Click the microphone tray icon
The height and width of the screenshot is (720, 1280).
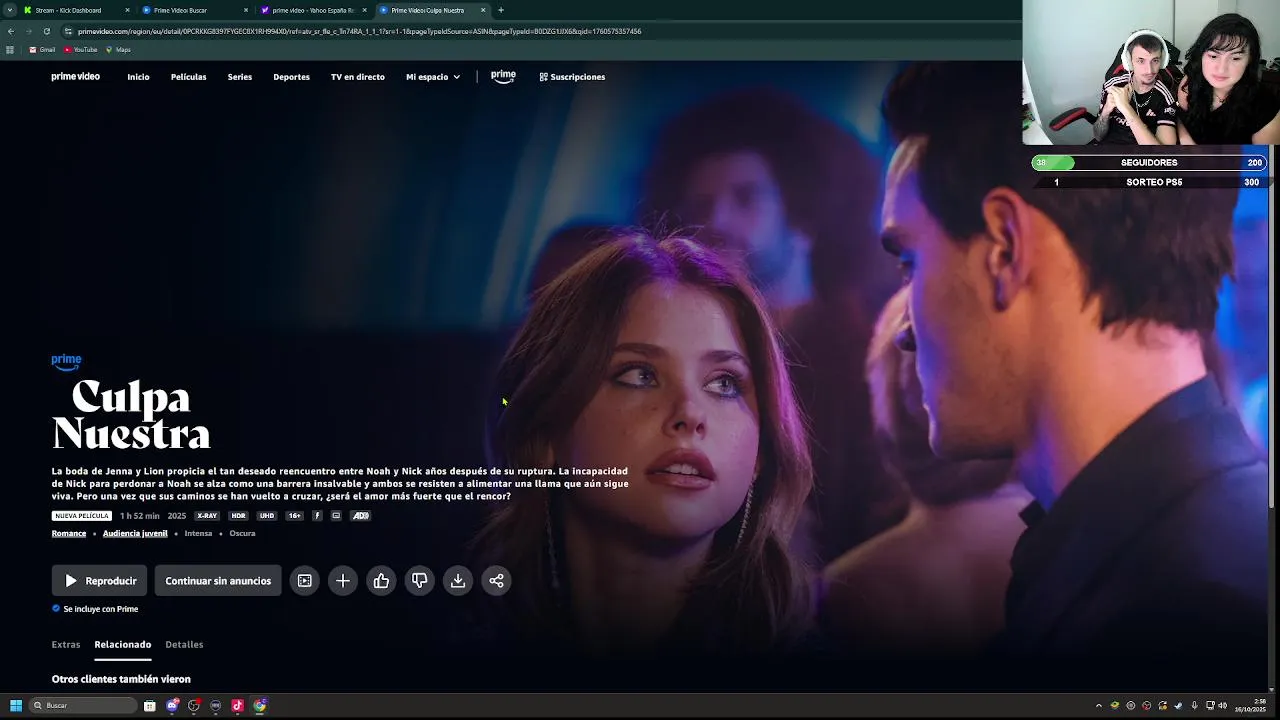1194,706
